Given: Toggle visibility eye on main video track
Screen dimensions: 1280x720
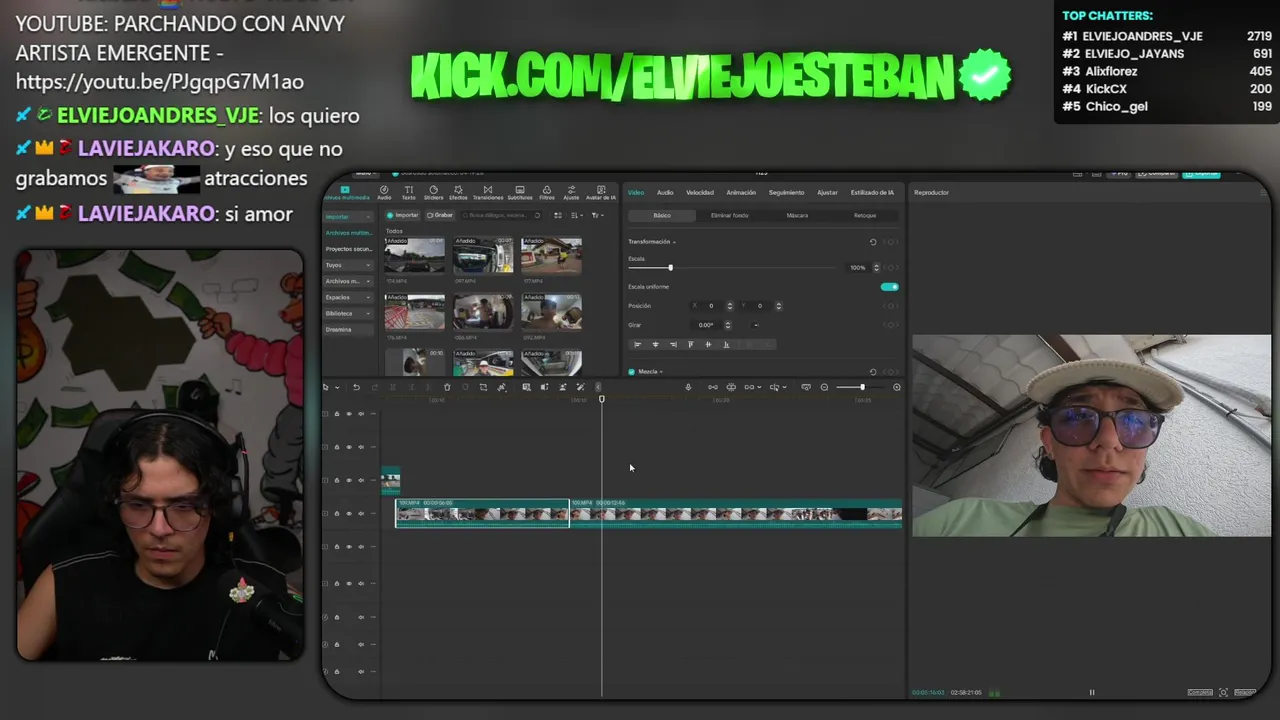Looking at the screenshot, I should [348, 513].
